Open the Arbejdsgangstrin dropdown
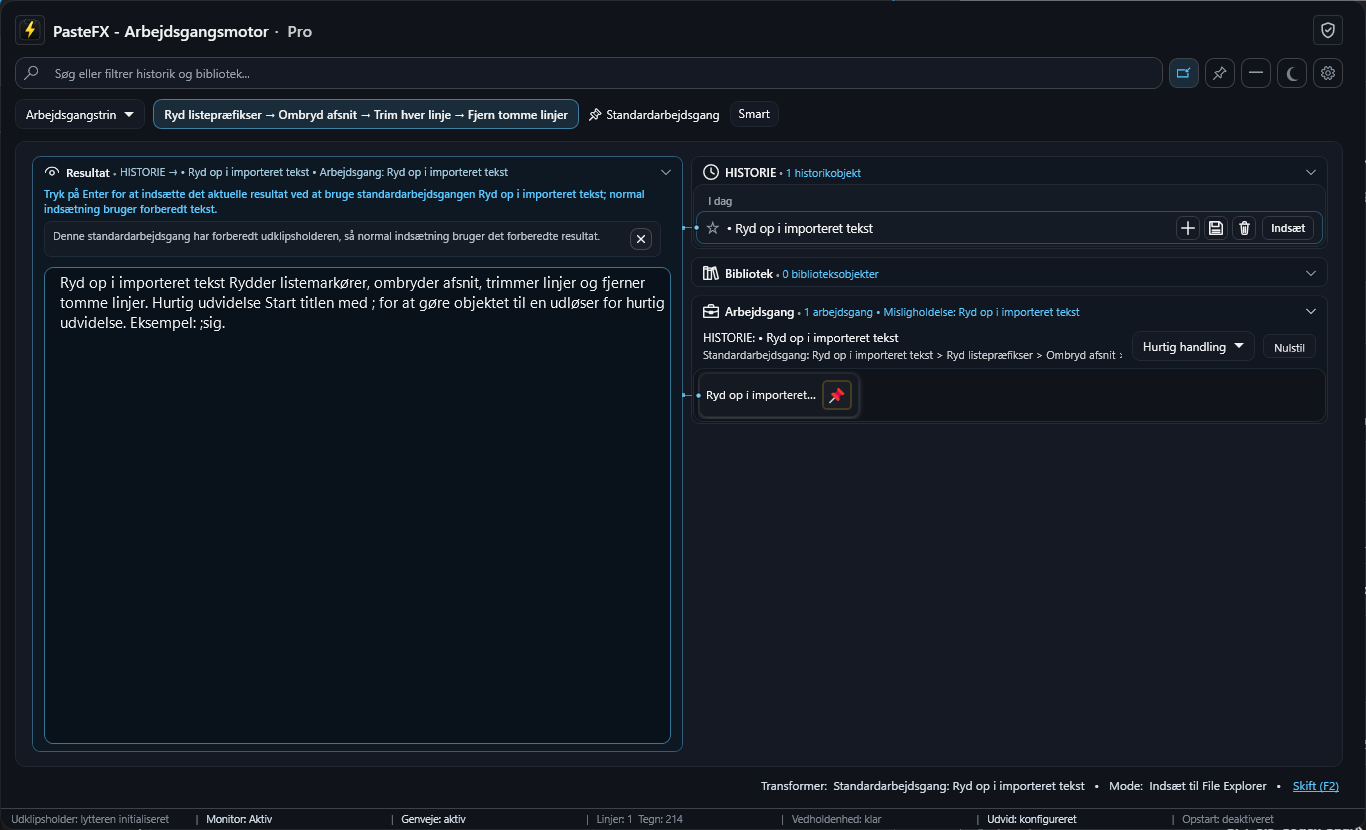This screenshot has width=1366, height=830. (80, 114)
